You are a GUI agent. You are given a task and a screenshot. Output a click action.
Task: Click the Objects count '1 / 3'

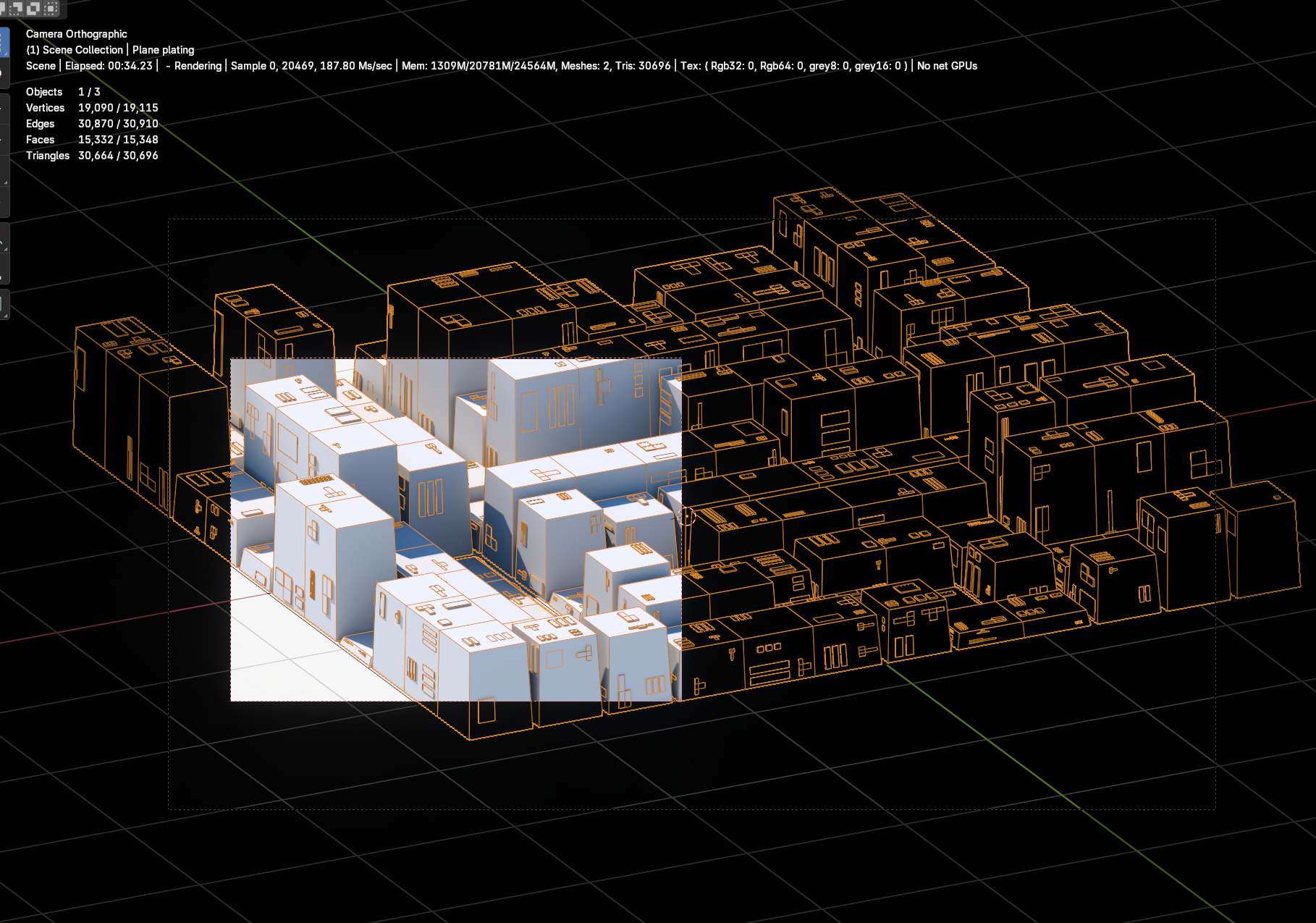coord(89,92)
